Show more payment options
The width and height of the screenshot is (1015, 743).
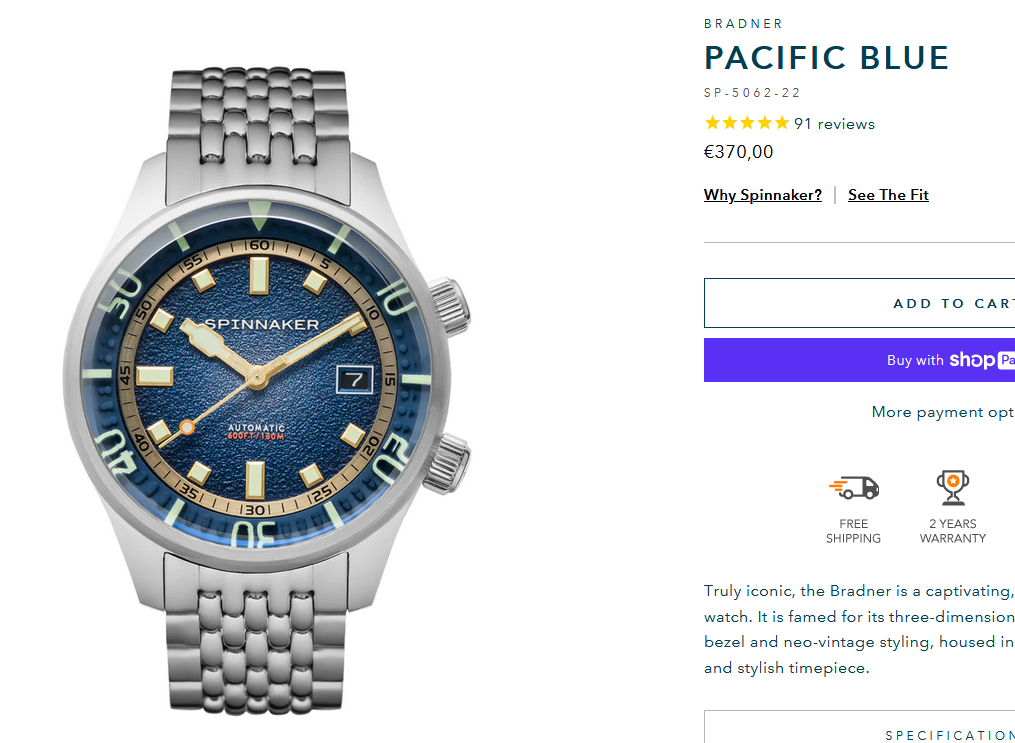(942, 412)
